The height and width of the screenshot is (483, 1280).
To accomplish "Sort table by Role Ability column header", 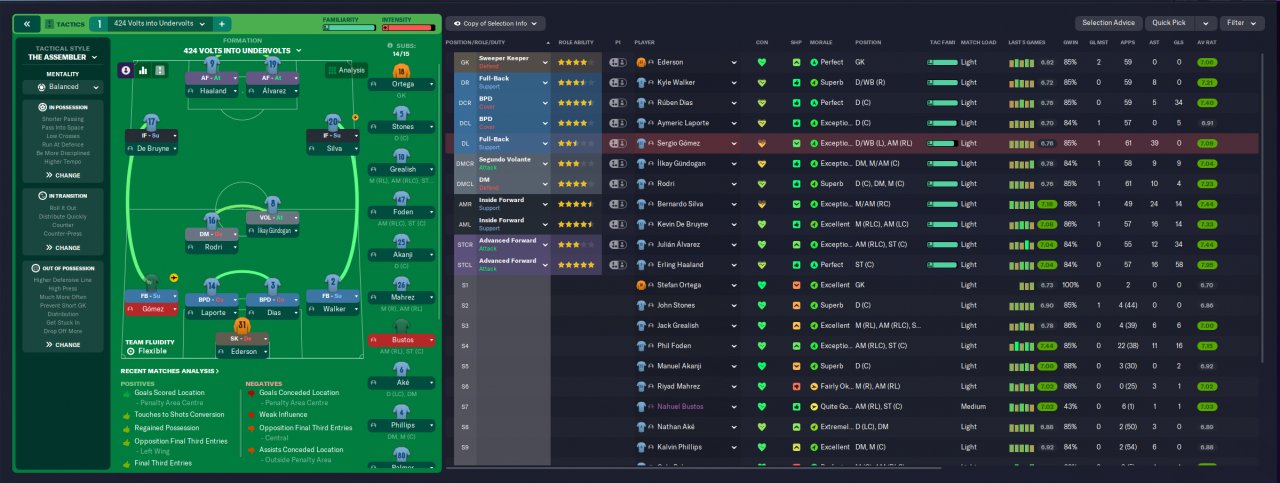I will tap(576, 43).
